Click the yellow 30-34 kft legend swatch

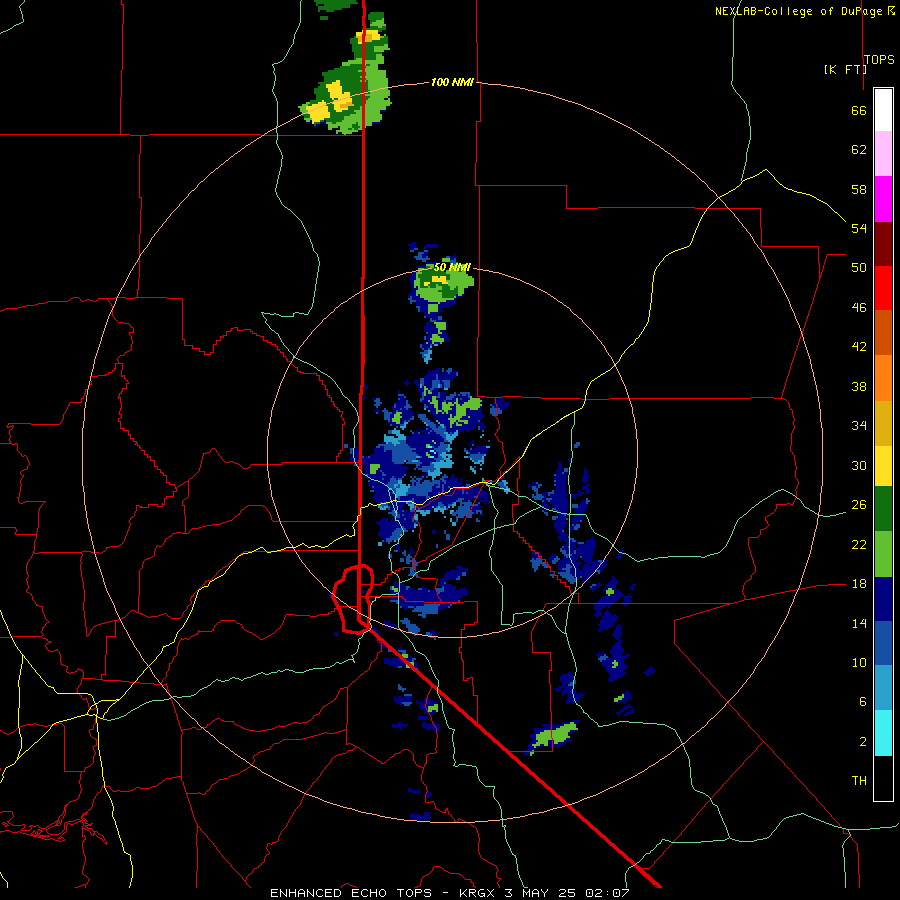click(883, 466)
